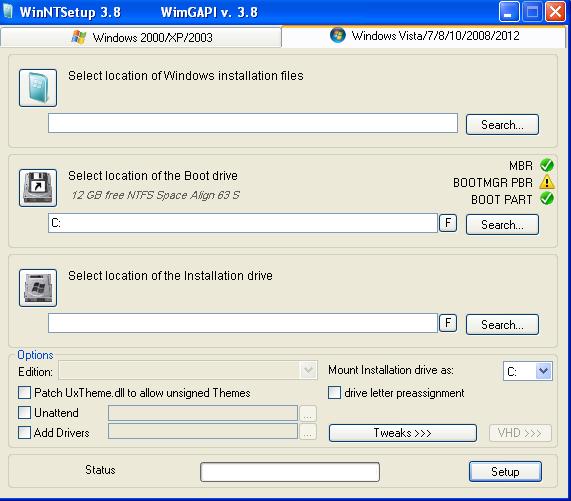Click the MBR green checkmark status icon
Image resolution: width=571 pixels, height=501 pixels.
click(547, 165)
